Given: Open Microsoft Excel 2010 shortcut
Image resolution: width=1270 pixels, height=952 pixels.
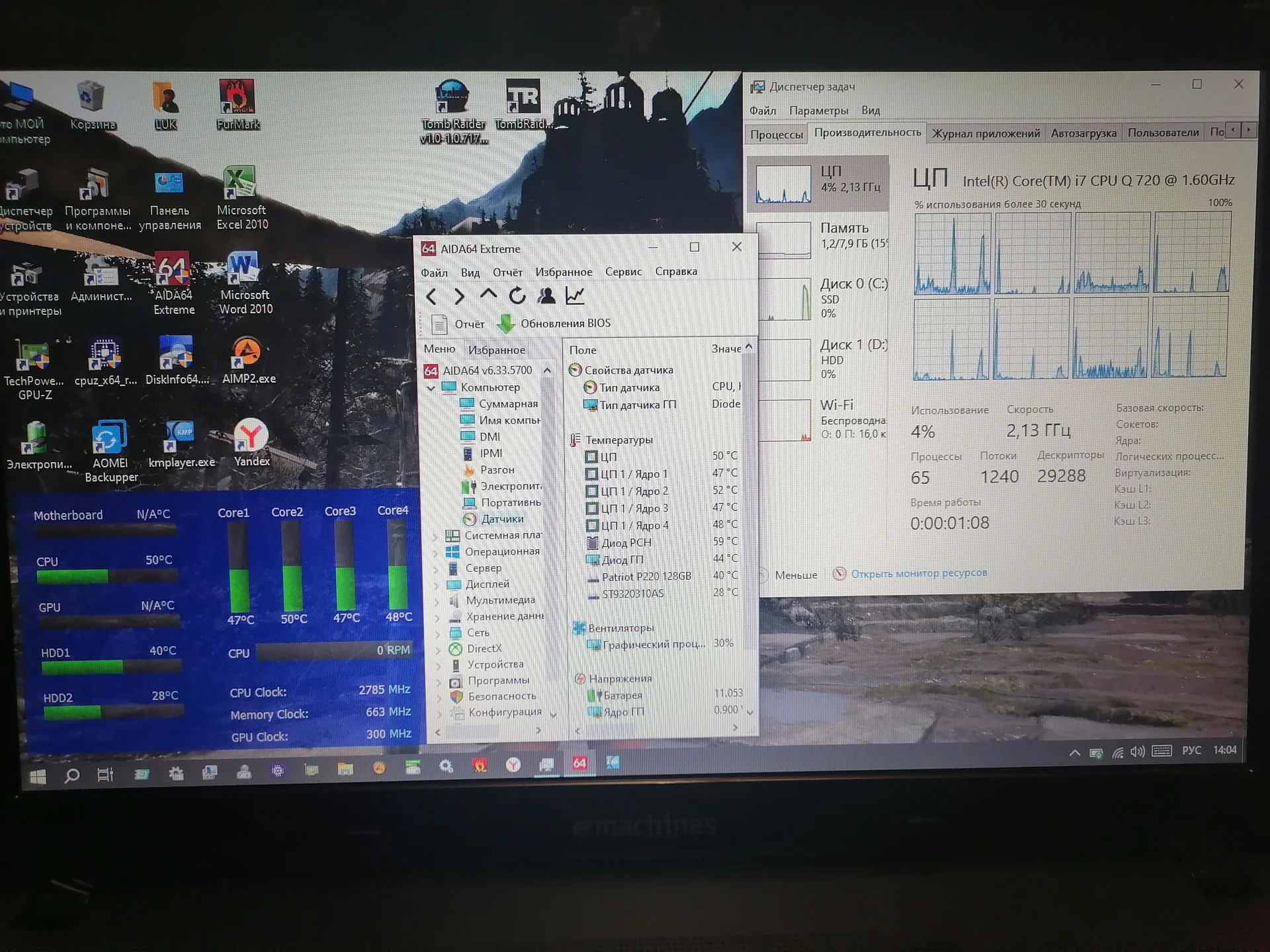Looking at the screenshot, I should click(x=242, y=198).
